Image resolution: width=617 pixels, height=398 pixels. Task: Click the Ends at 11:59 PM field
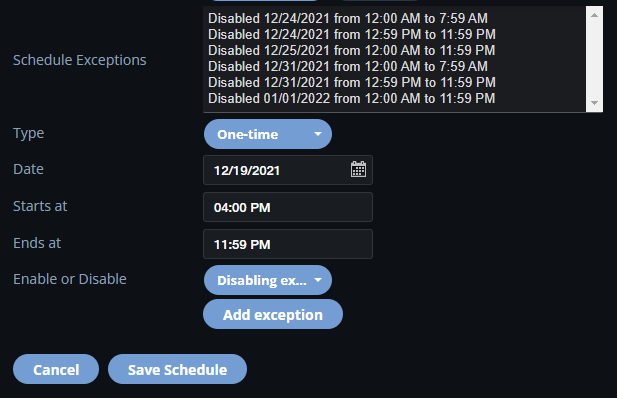(x=288, y=244)
